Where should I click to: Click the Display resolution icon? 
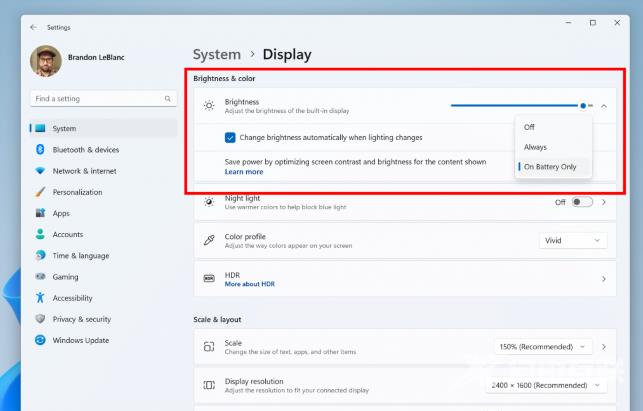tap(209, 385)
